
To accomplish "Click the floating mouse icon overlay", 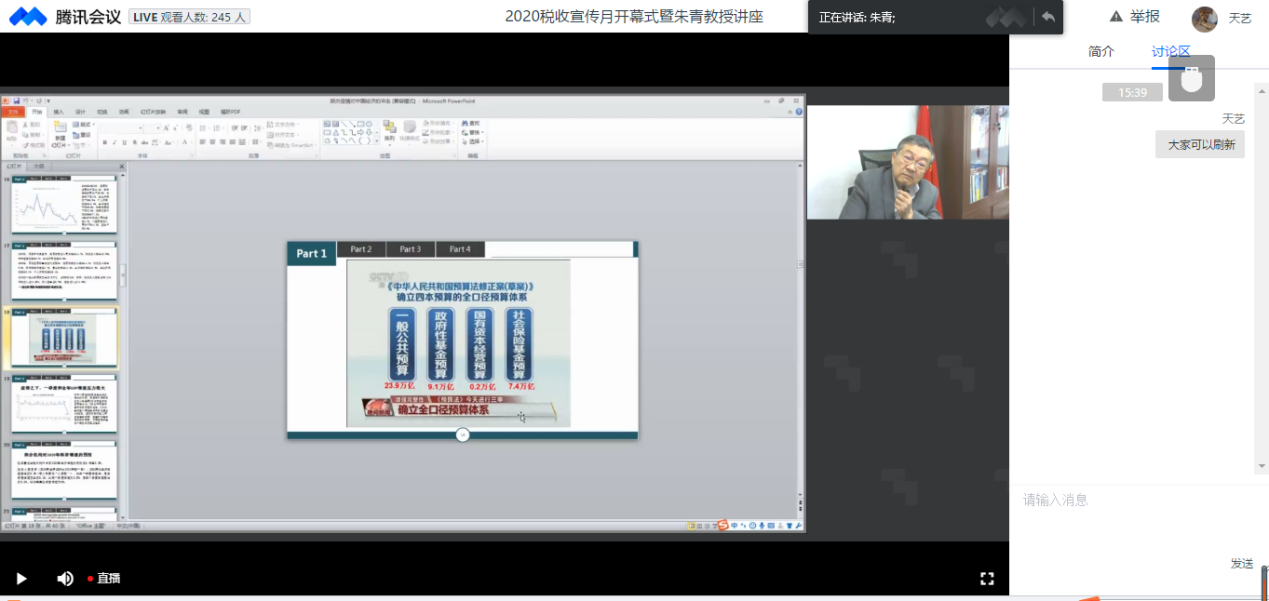I will (x=1191, y=78).
